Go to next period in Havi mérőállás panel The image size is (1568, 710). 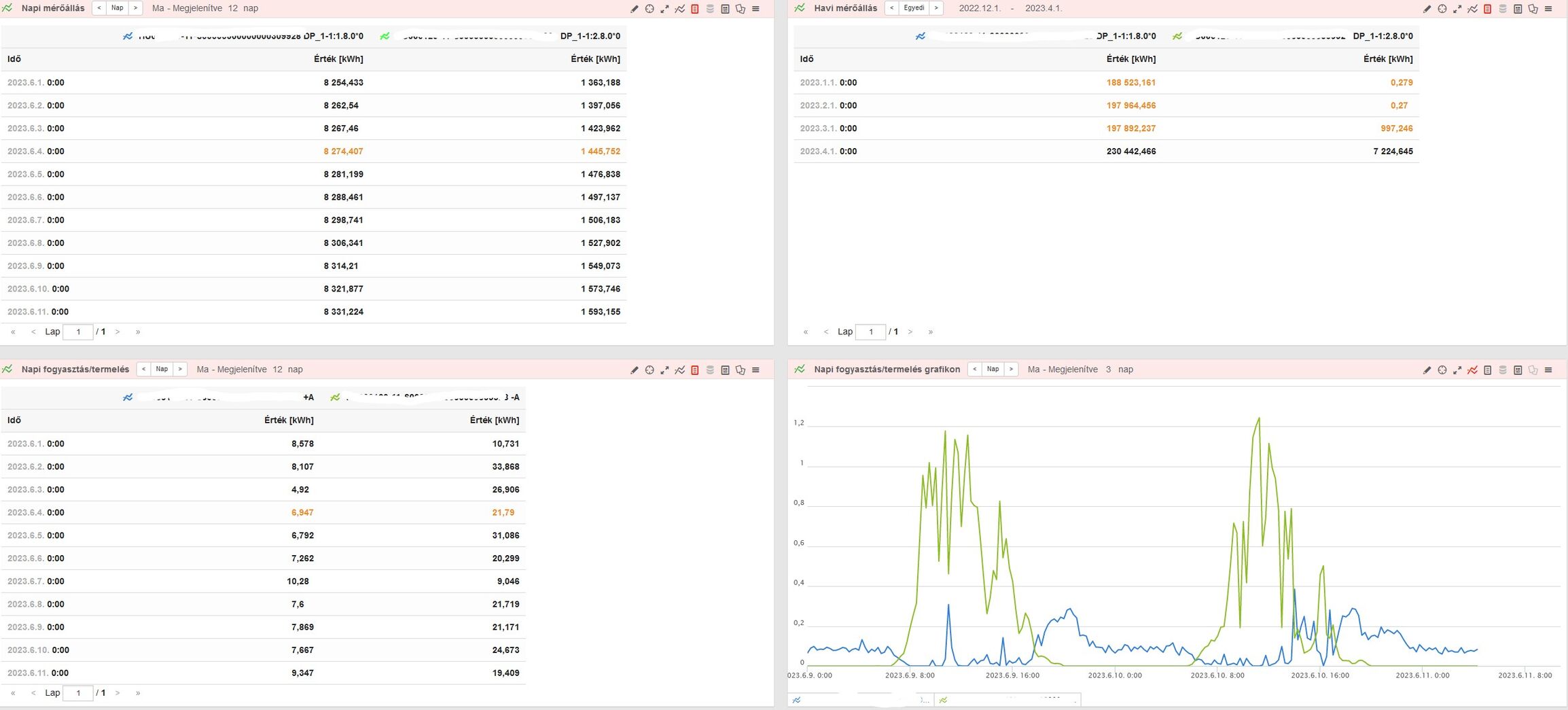936,8
